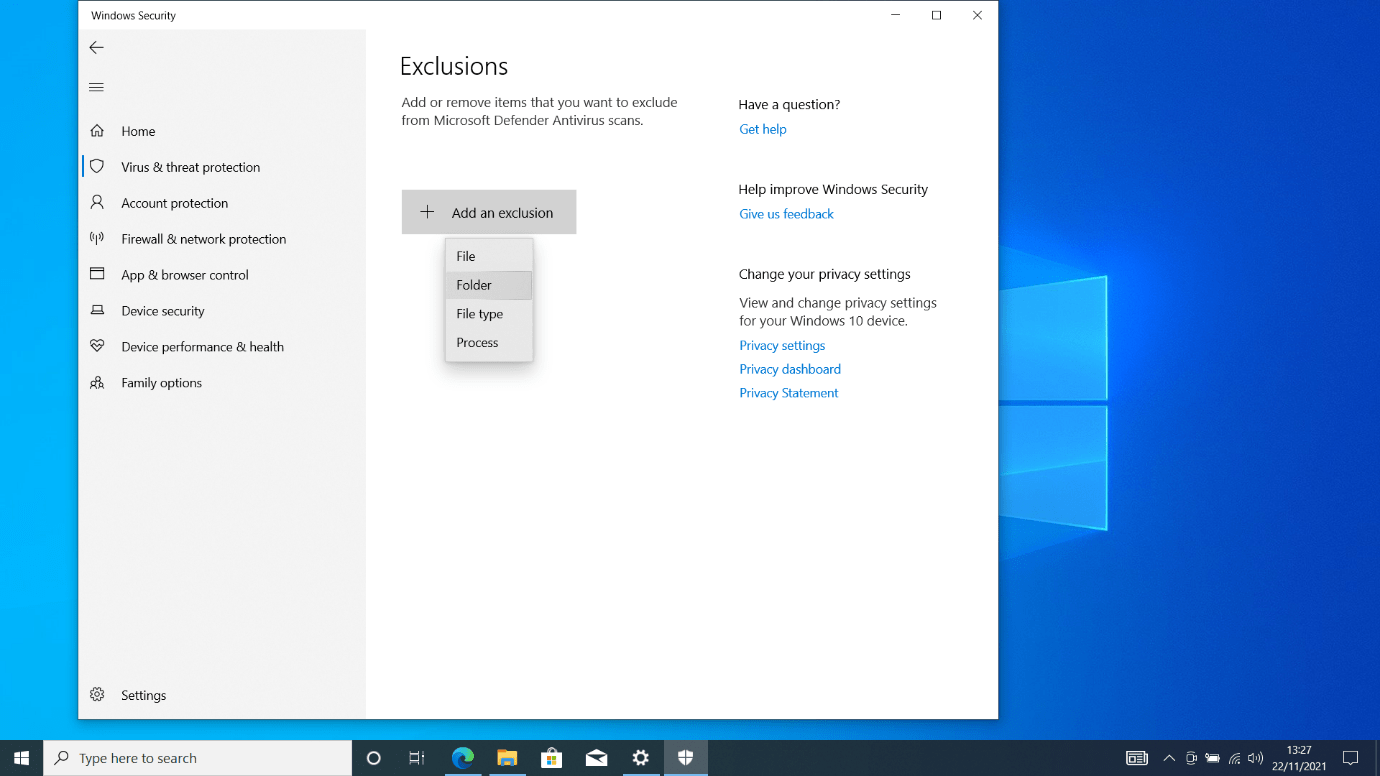
Task: View the Privacy Statement
Action: click(x=788, y=393)
